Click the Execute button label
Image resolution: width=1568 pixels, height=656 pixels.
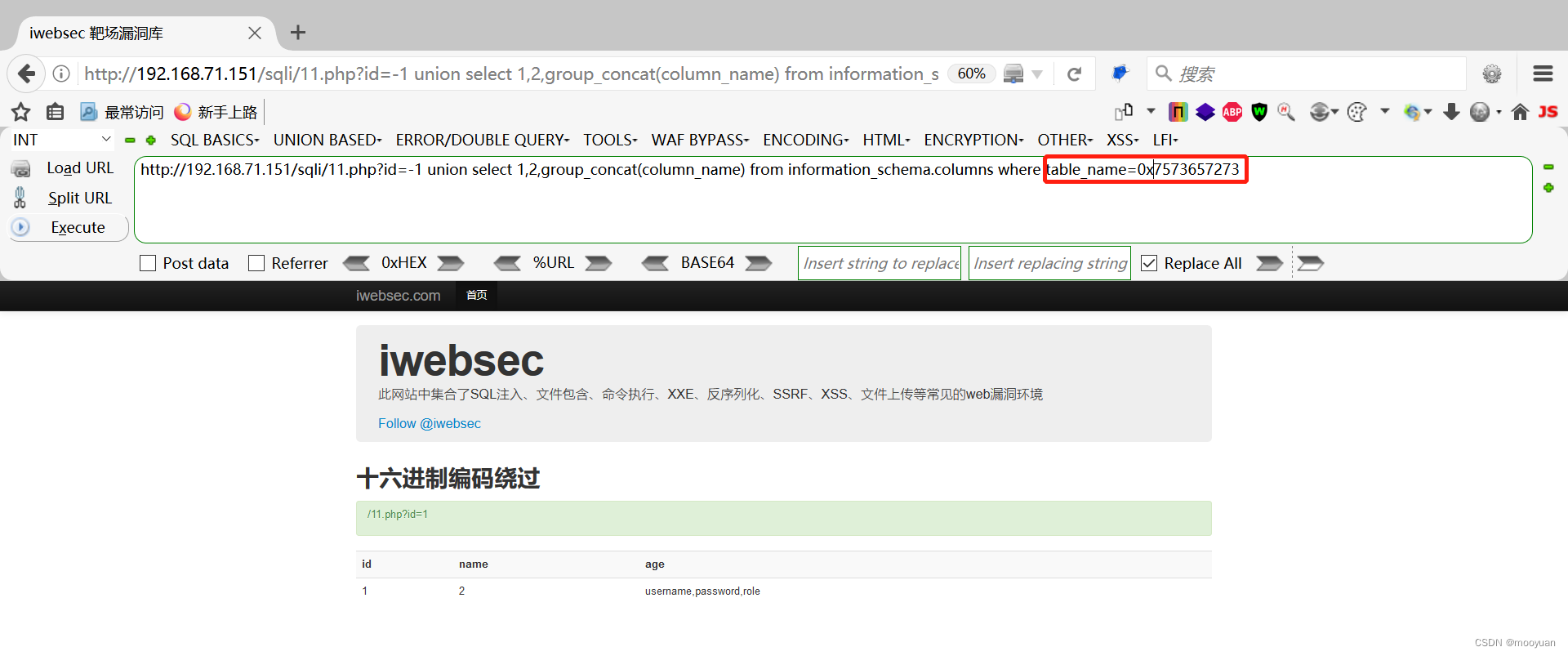point(78,227)
